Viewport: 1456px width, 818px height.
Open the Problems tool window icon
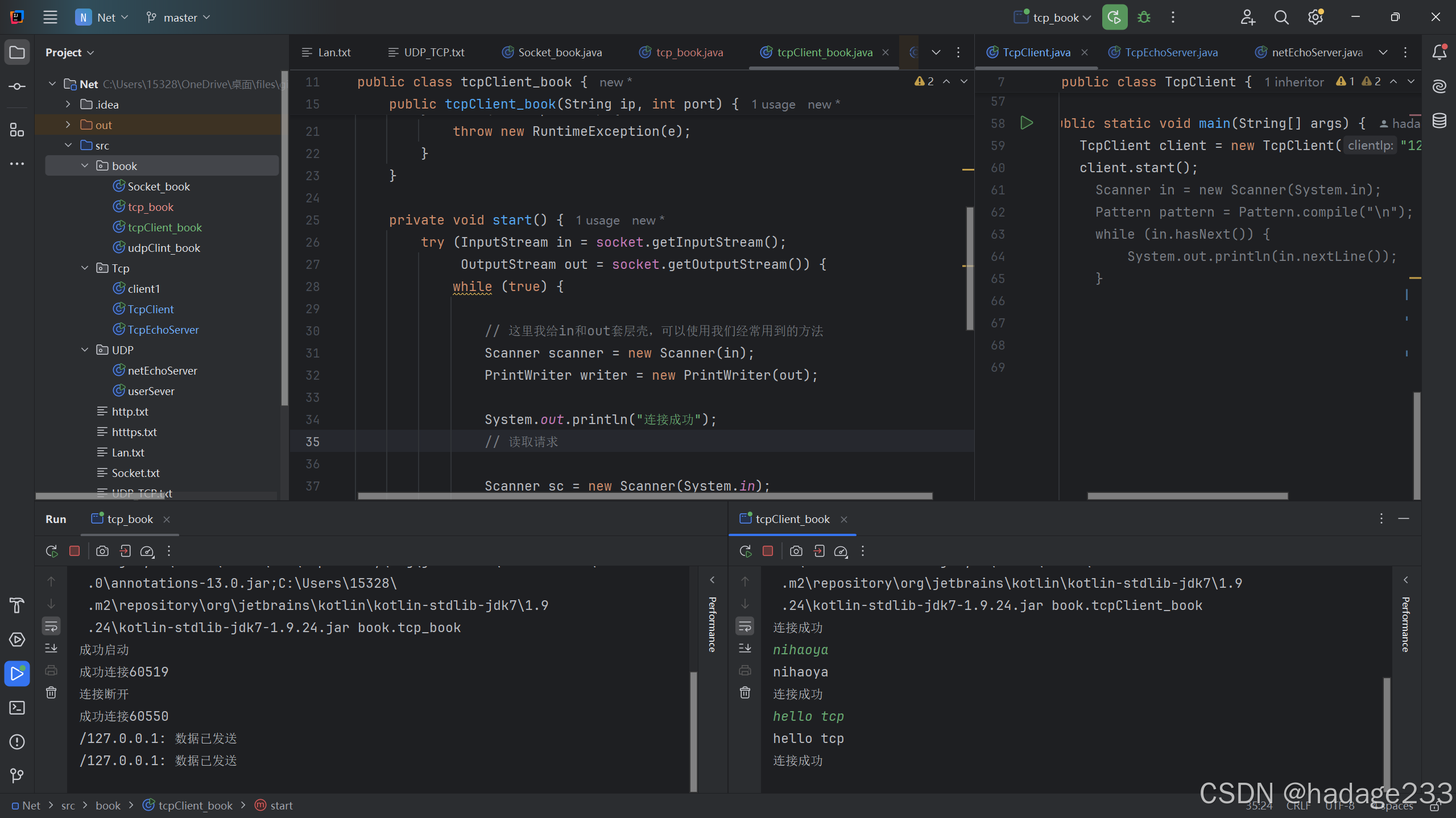coord(17,742)
